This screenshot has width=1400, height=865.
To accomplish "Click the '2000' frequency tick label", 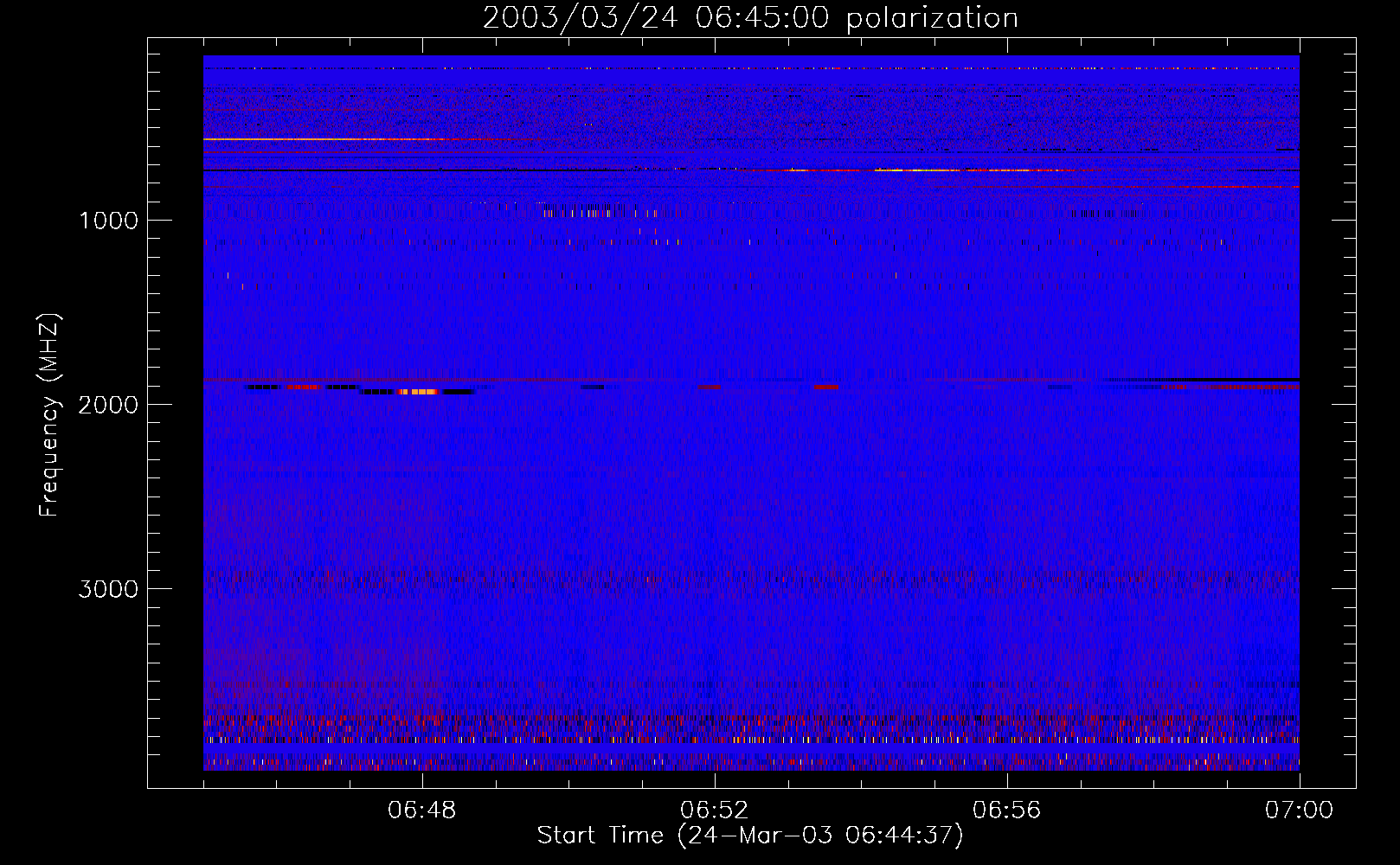I will pos(108,405).
